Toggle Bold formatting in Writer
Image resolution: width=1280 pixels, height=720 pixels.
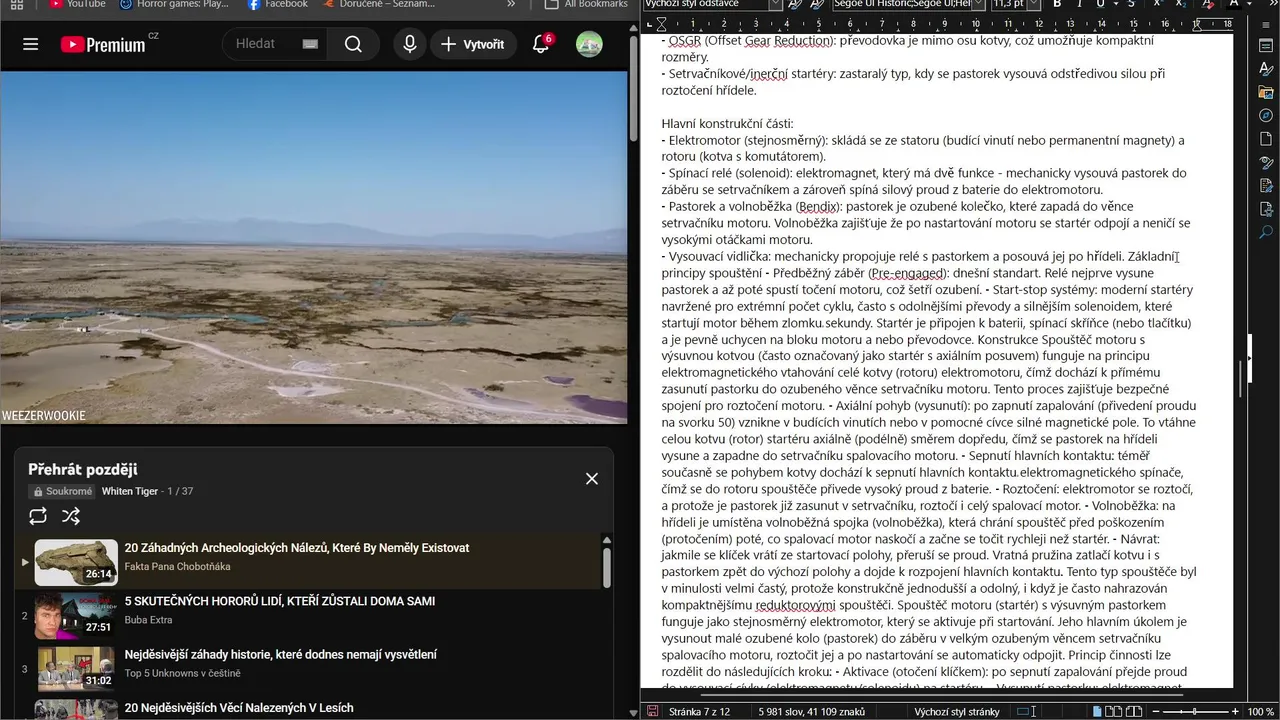[x=1057, y=5]
